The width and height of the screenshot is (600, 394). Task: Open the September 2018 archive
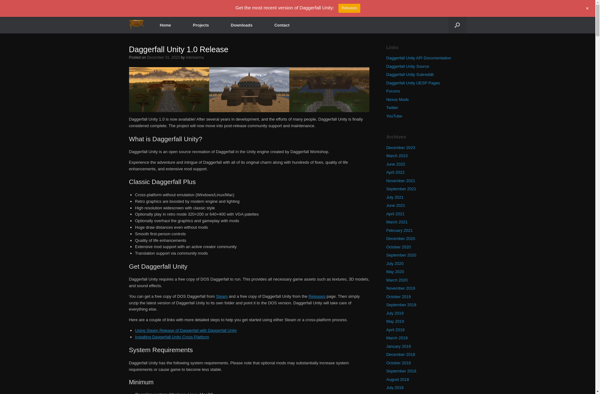click(x=401, y=371)
